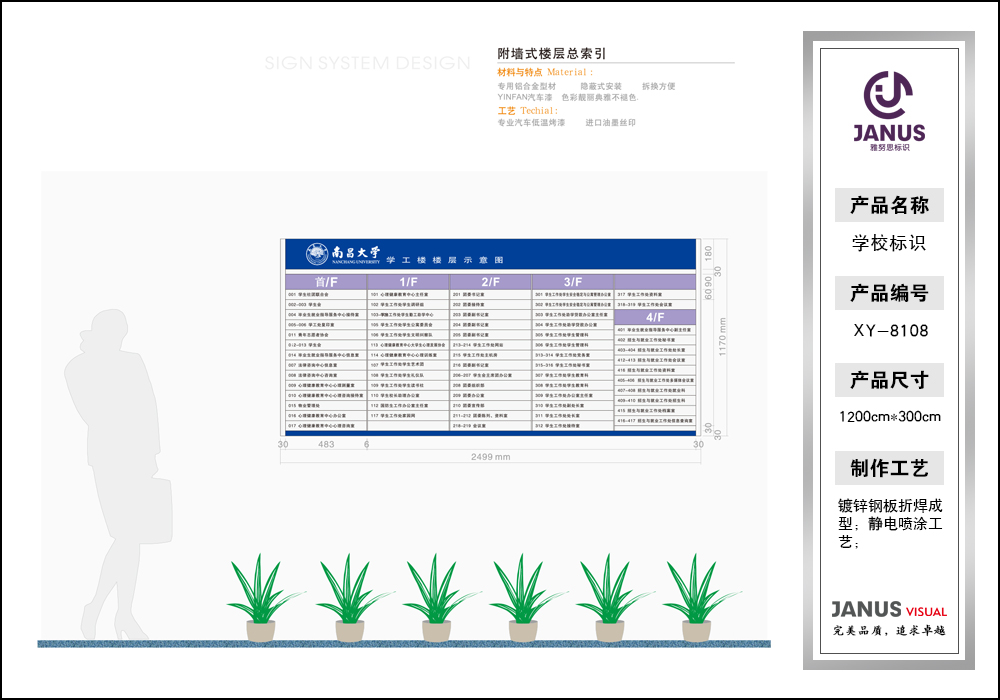Click the 产品编号 label box
The height and width of the screenshot is (700, 1000).
(889, 293)
